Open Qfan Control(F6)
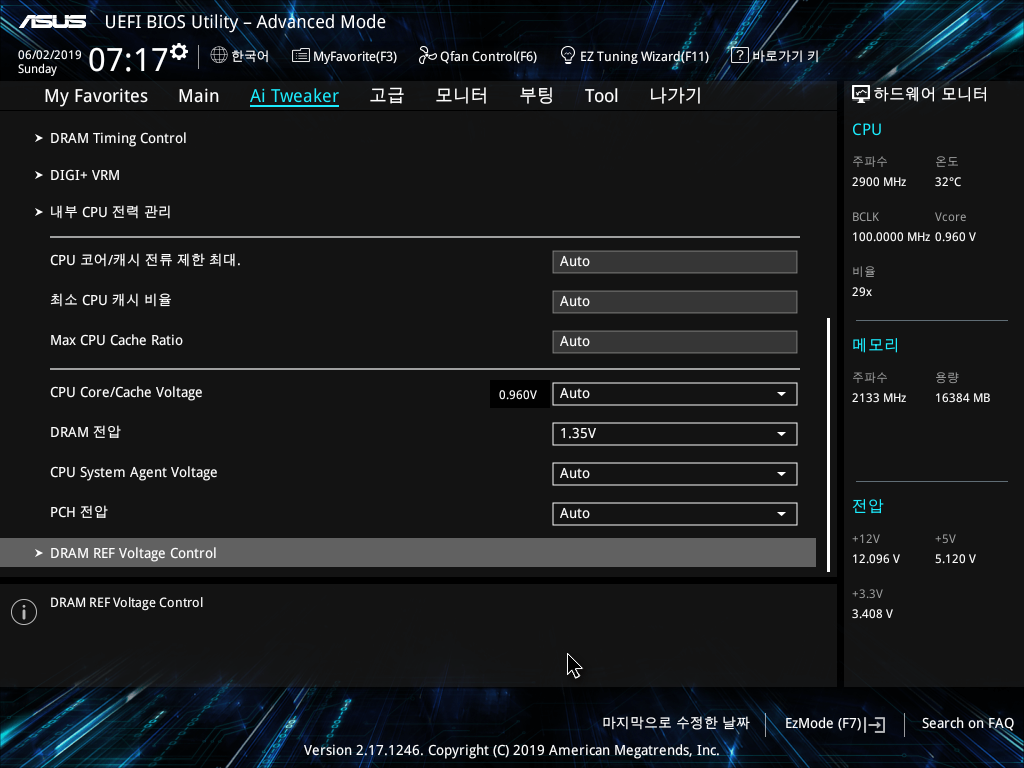Image resolution: width=1024 pixels, height=768 pixels. tap(478, 56)
